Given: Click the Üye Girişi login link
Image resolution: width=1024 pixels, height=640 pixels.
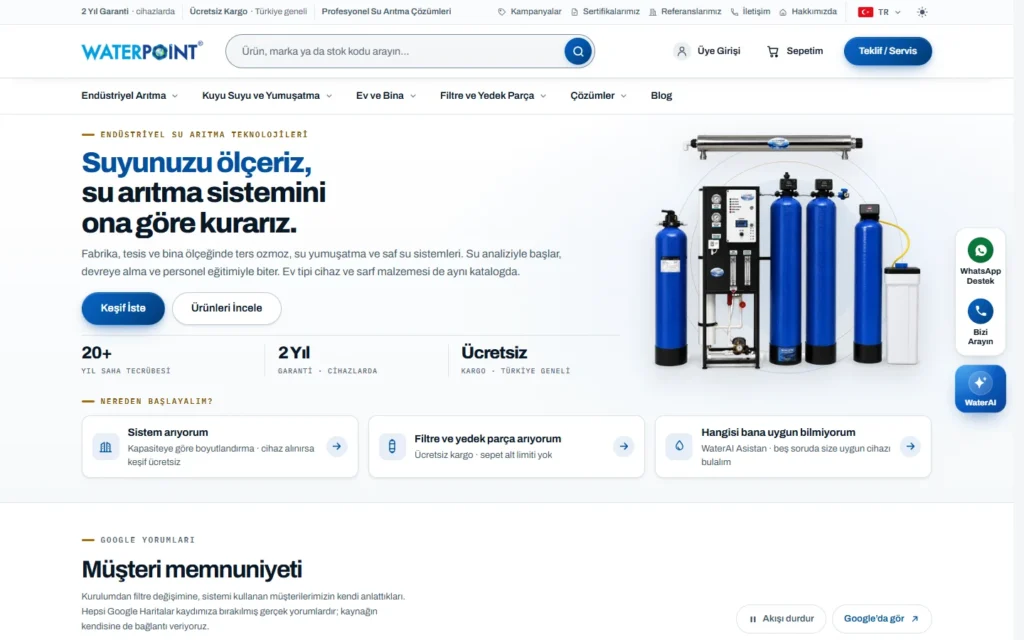Looking at the screenshot, I should (707, 51).
